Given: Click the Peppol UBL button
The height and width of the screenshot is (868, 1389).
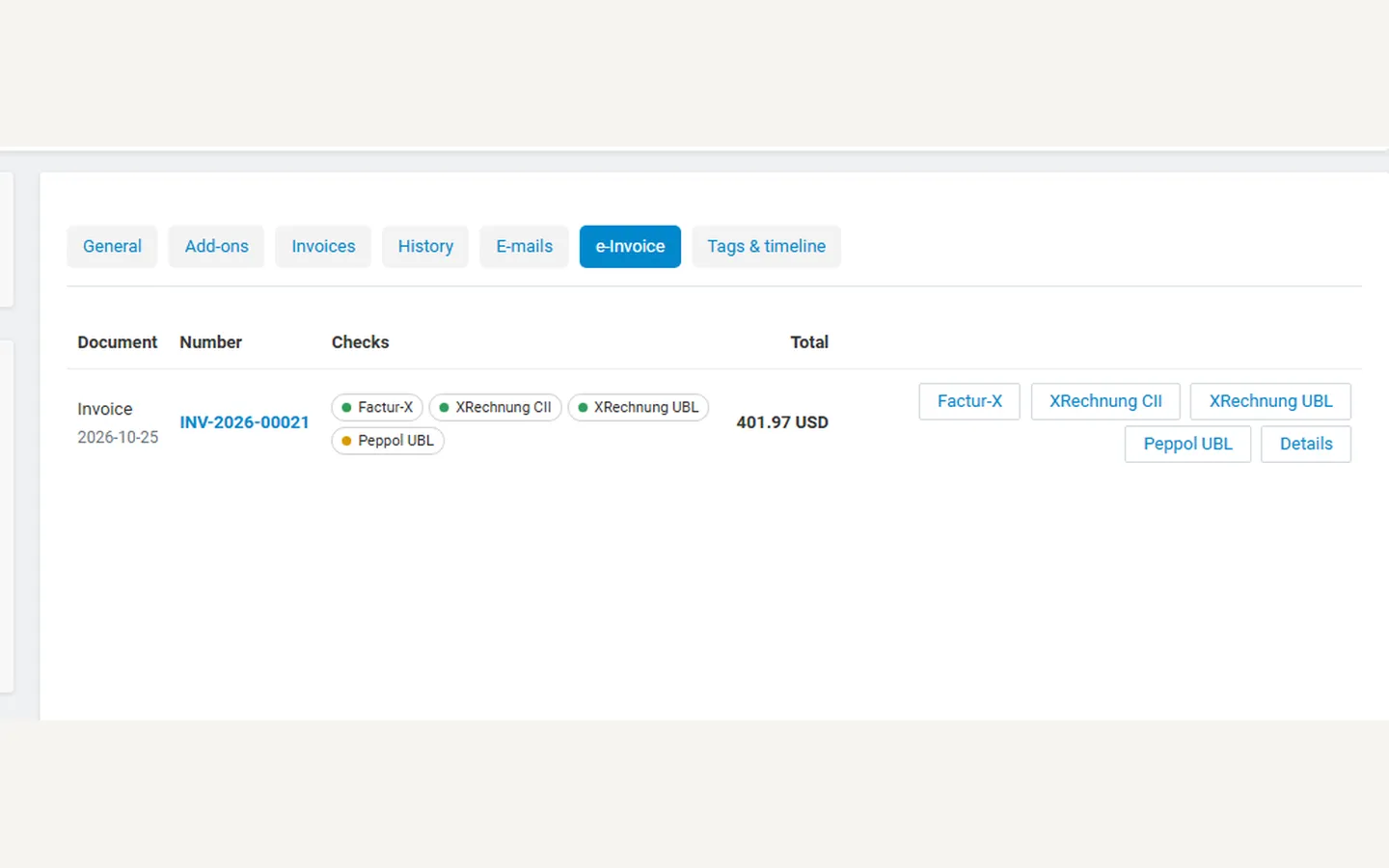Looking at the screenshot, I should point(1187,444).
